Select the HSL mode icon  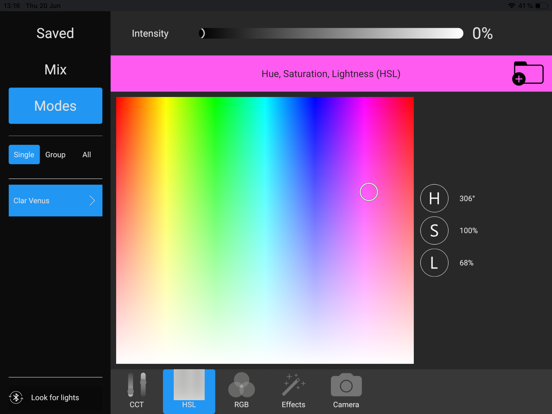189,384
